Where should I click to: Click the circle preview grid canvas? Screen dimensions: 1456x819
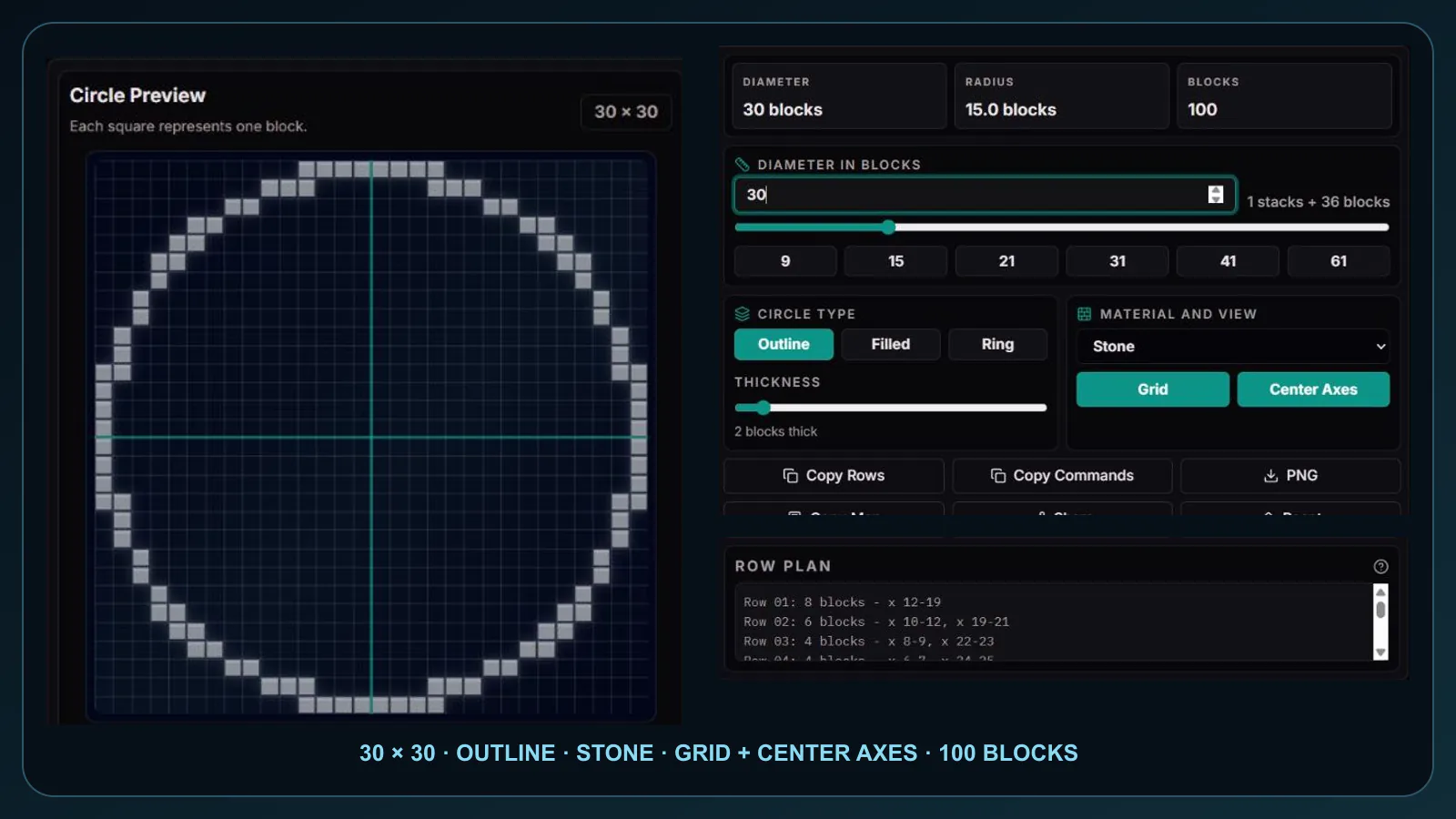371,437
